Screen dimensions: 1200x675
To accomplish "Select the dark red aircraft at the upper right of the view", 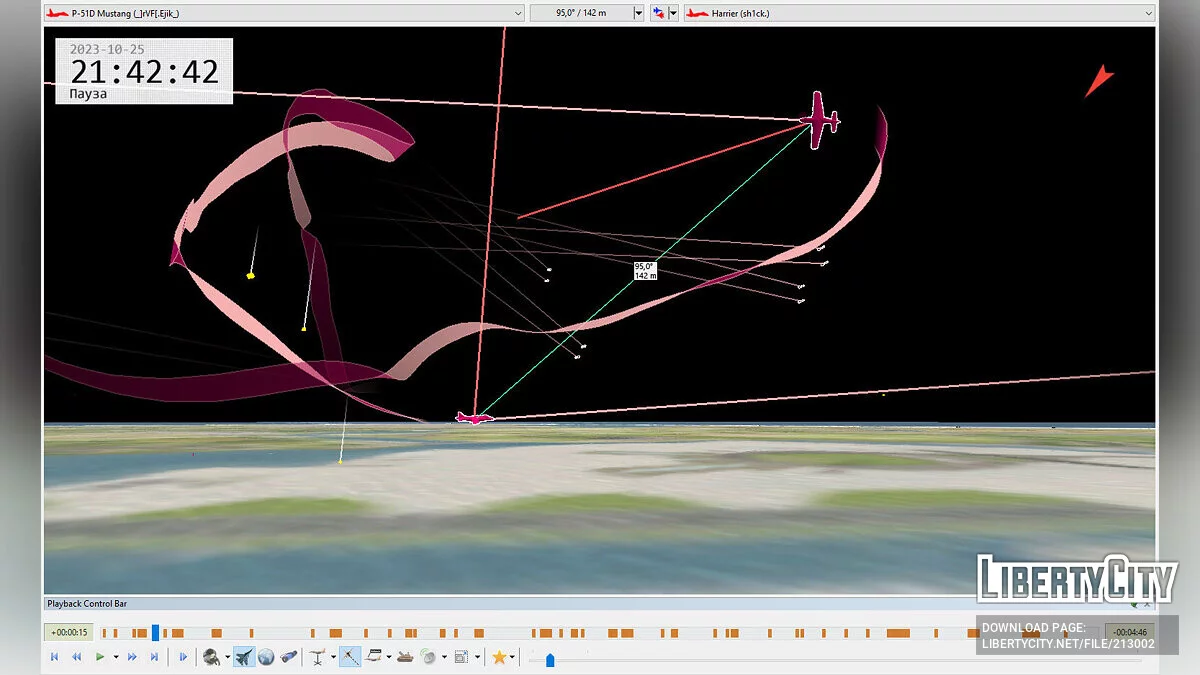I will [820, 120].
